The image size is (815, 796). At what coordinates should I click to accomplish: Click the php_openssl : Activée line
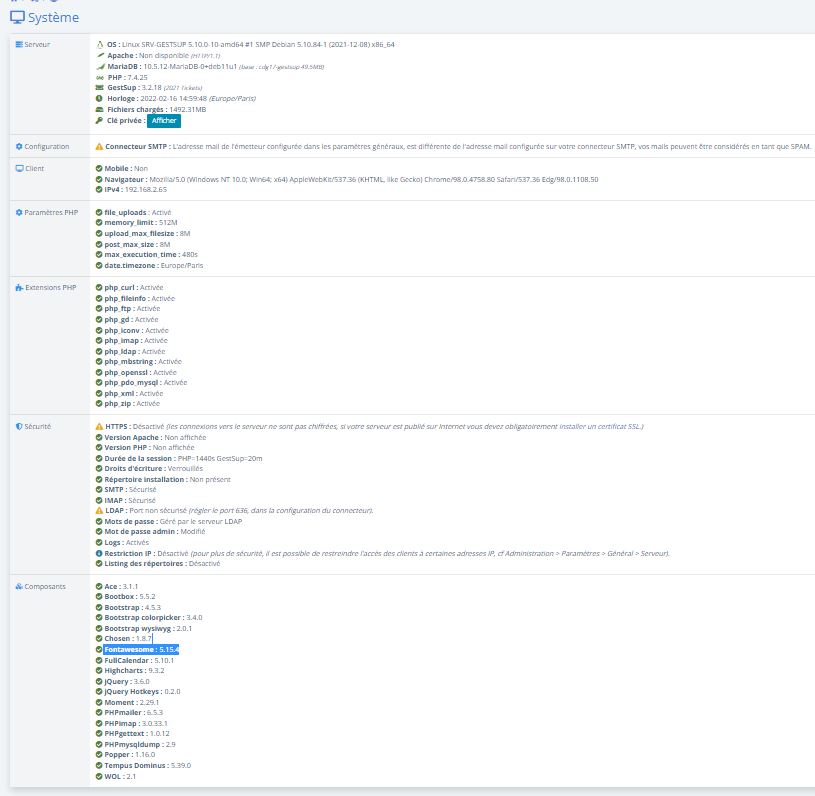click(x=140, y=372)
